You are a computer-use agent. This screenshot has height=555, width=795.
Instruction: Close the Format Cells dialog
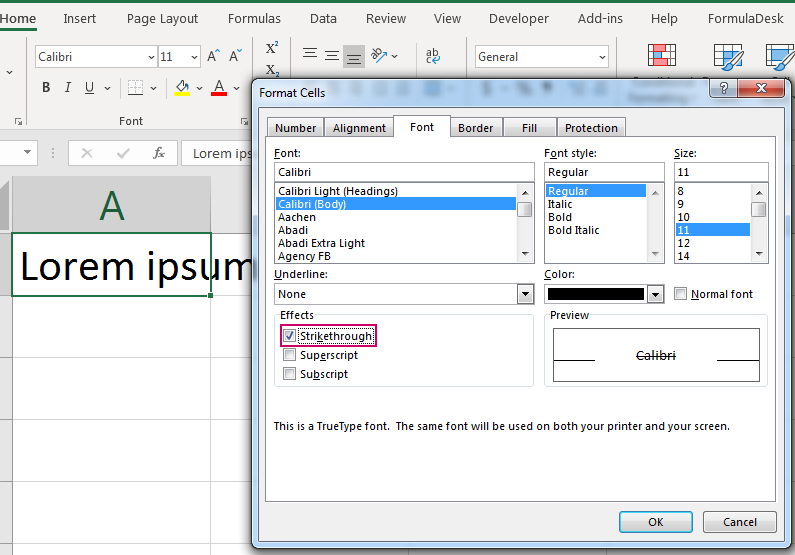761,88
